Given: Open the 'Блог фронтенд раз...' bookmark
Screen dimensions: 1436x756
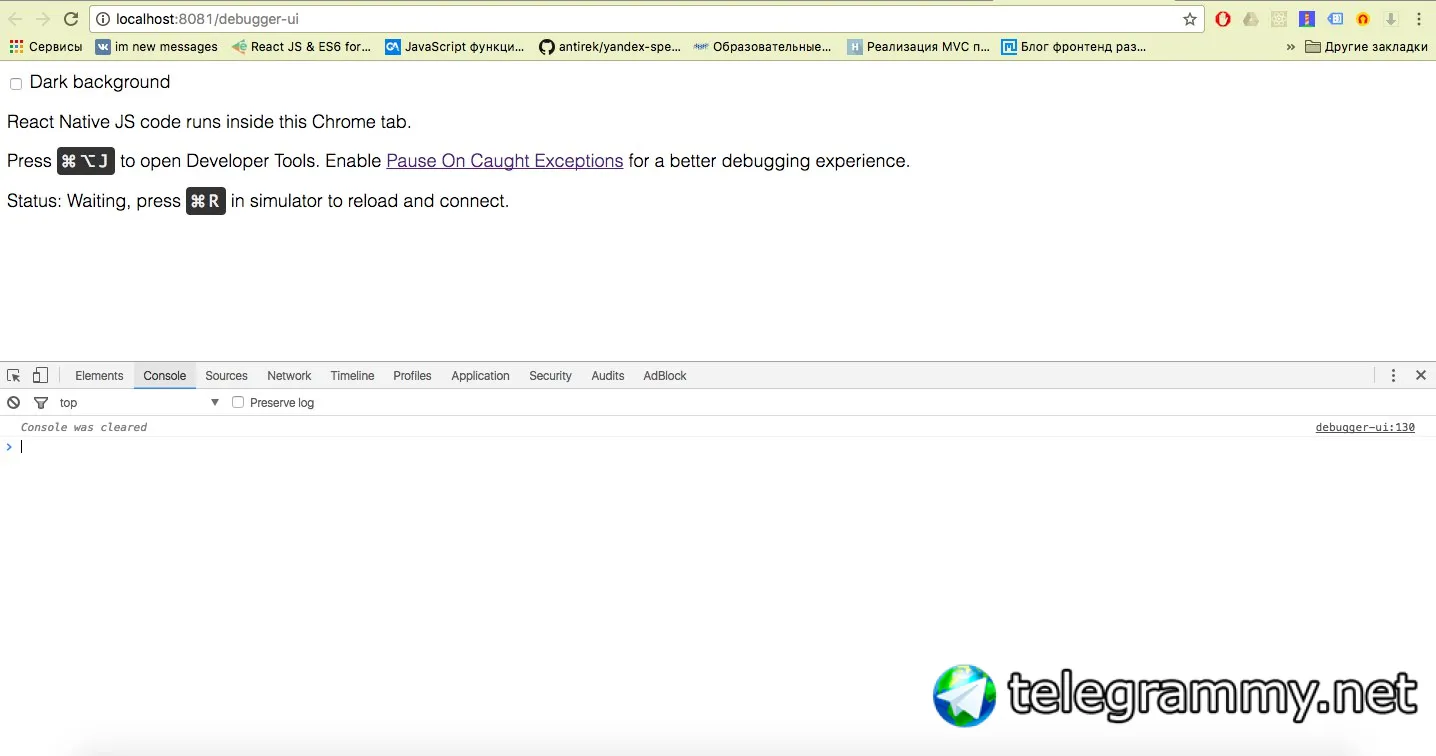Looking at the screenshot, I should pos(1074,47).
